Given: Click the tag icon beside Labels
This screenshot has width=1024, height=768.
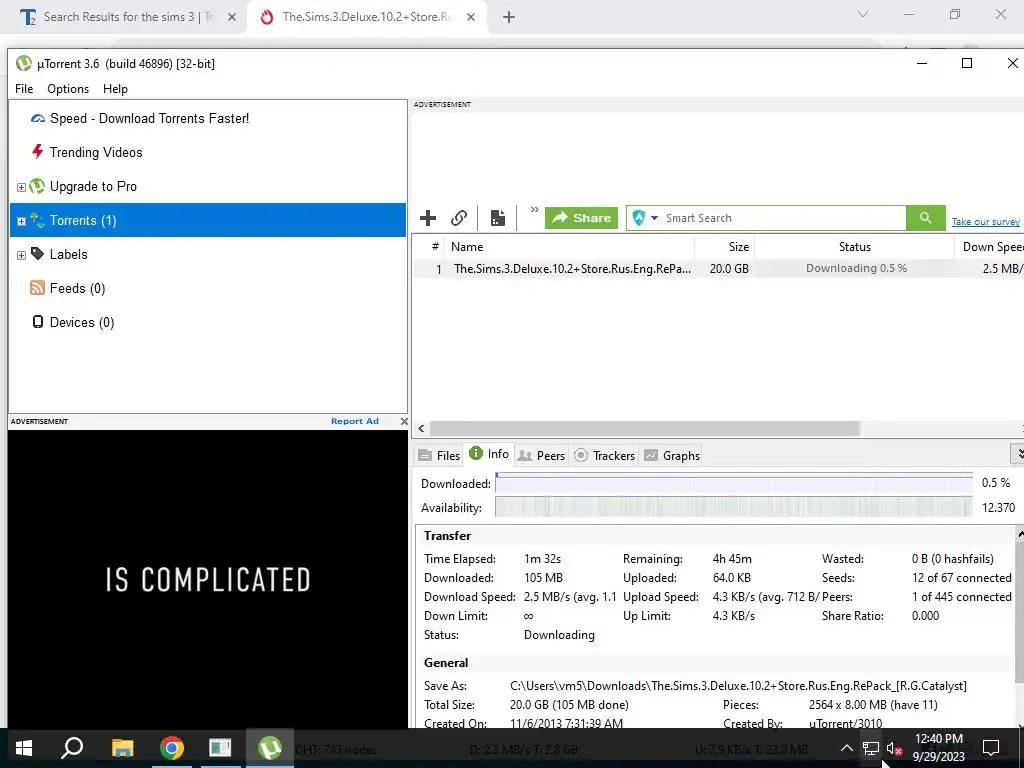Looking at the screenshot, I should (x=38, y=254).
